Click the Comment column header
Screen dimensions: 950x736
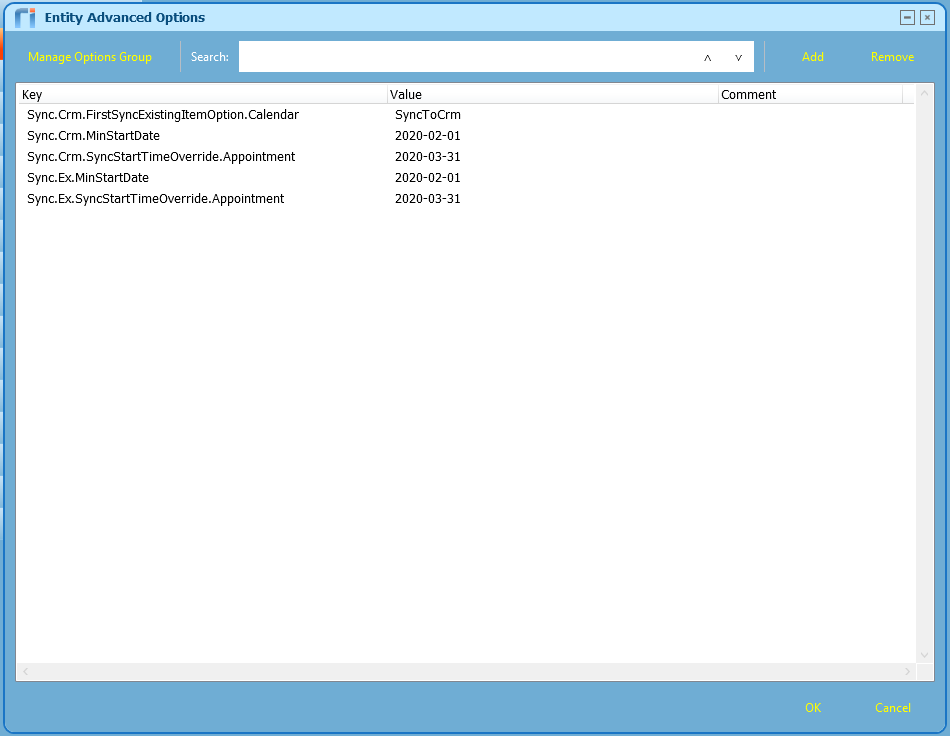pos(810,94)
